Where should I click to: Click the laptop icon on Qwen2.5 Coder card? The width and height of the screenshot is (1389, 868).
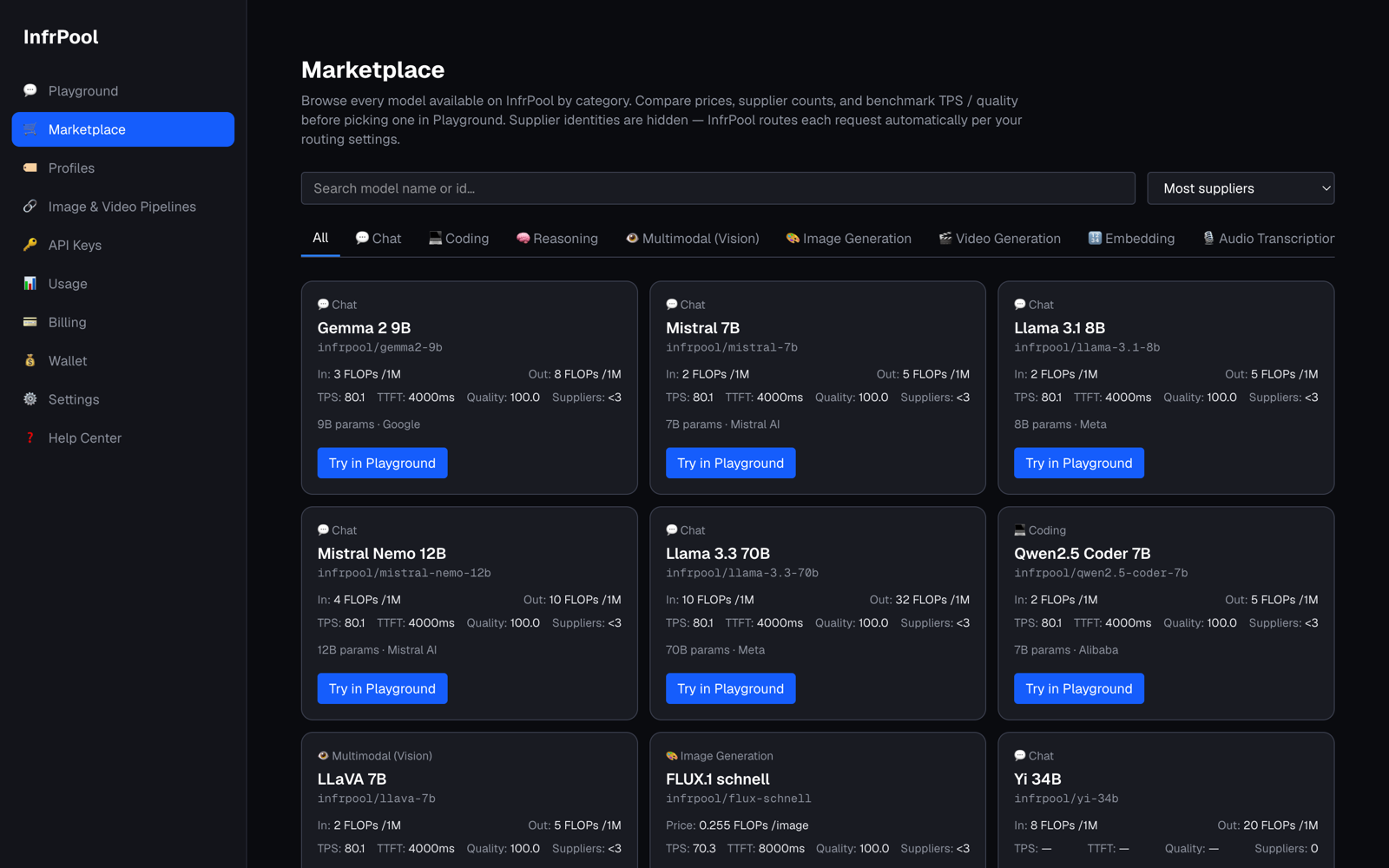(1020, 529)
